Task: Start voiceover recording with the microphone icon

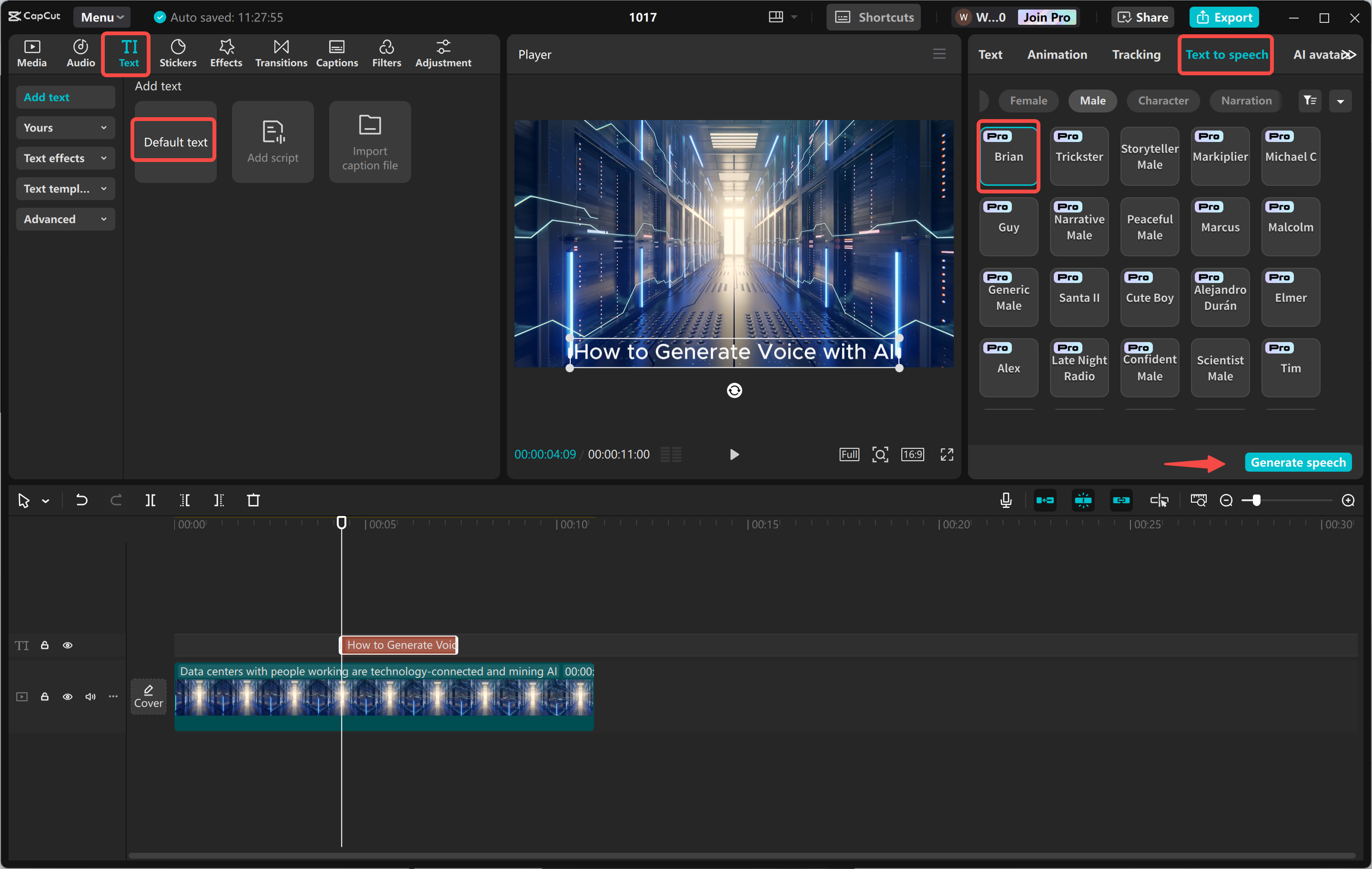Action: coord(1006,500)
